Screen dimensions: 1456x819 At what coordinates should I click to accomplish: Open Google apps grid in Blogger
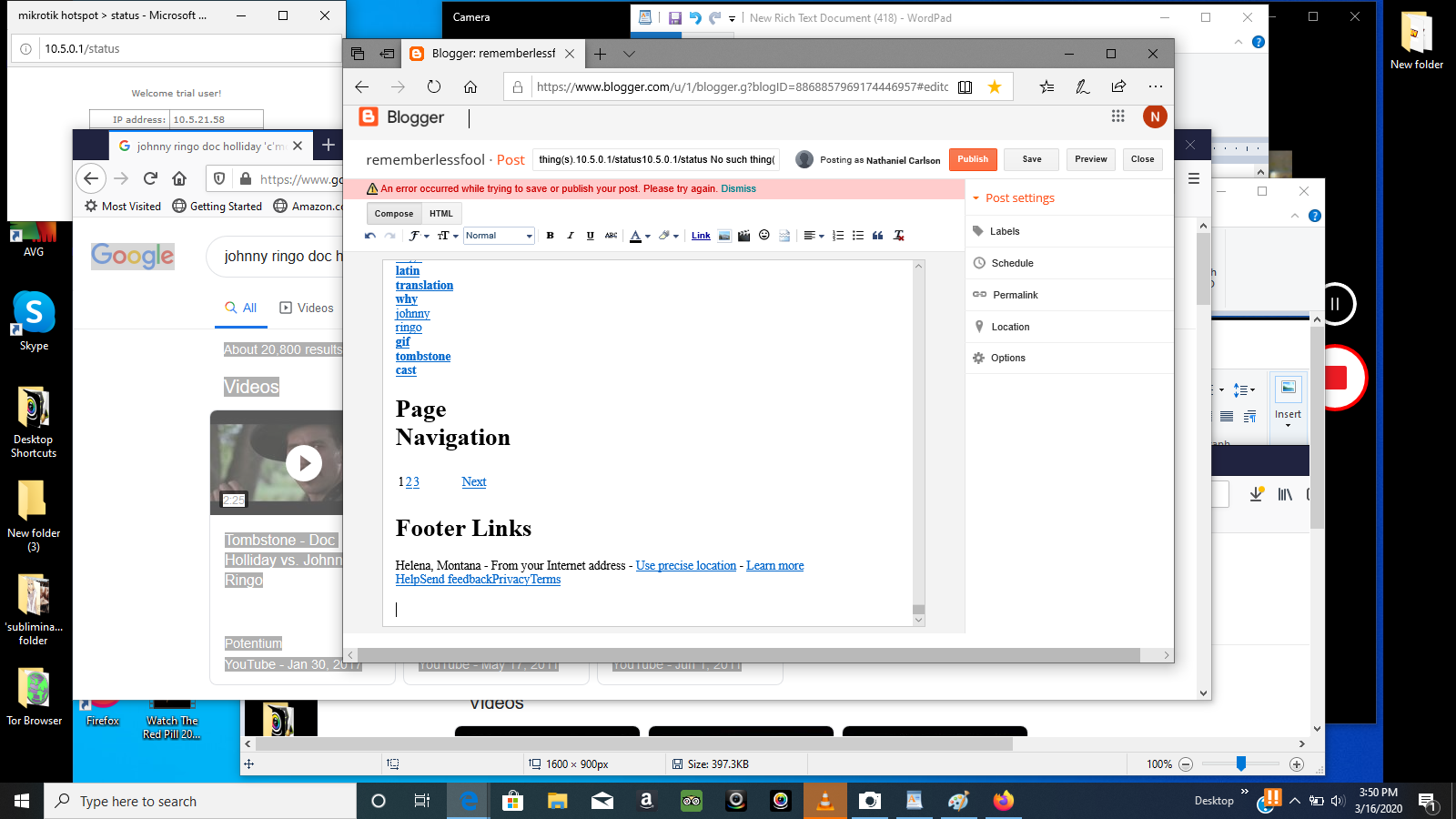point(1118,116)
